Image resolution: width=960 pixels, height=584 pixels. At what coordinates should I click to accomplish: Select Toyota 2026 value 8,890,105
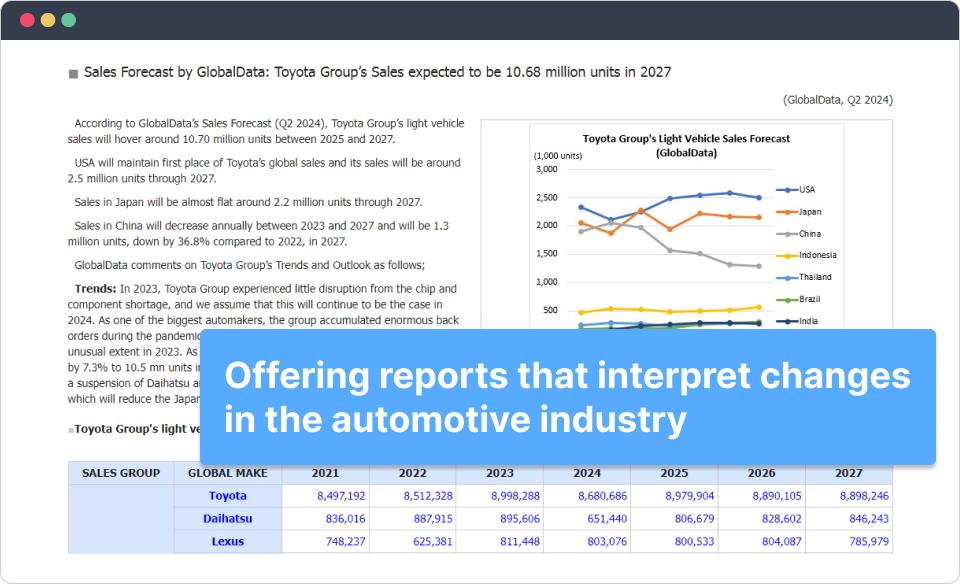777,496
